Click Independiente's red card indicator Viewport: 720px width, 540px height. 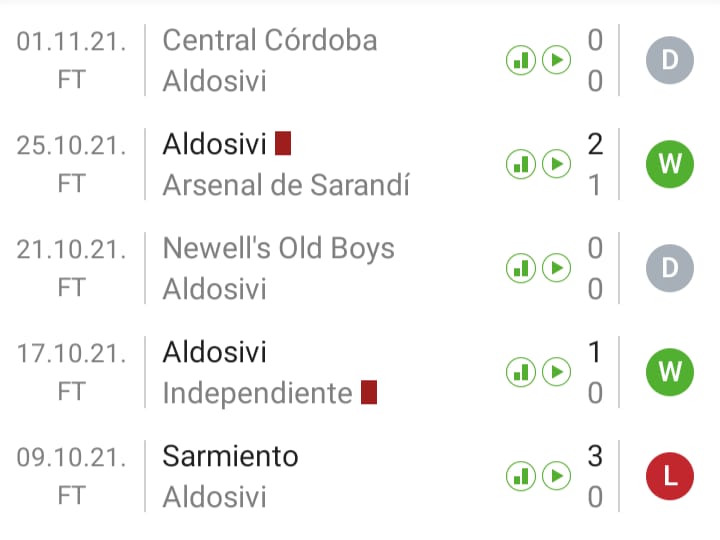point(369,393)
